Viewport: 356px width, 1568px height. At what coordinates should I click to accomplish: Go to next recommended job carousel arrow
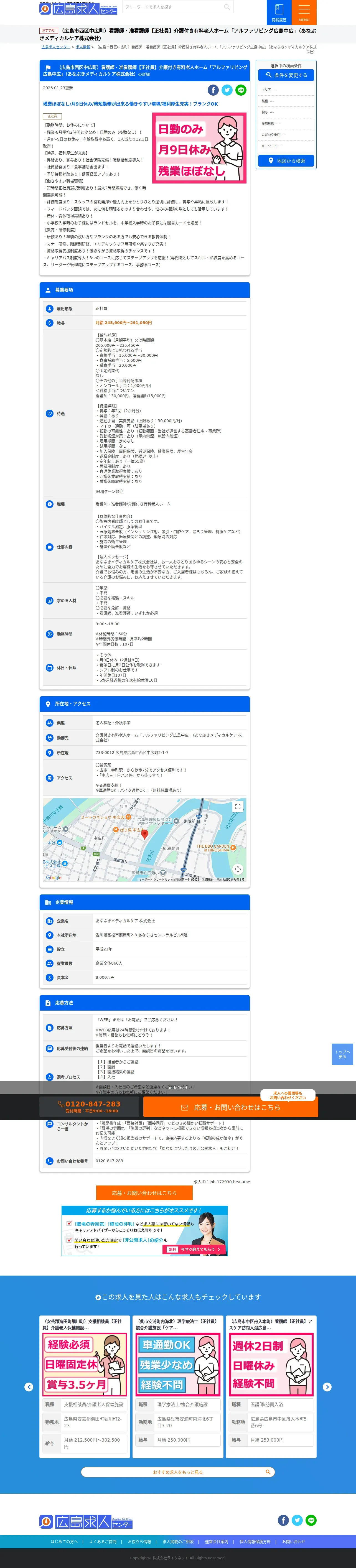tap(327, 1387)
